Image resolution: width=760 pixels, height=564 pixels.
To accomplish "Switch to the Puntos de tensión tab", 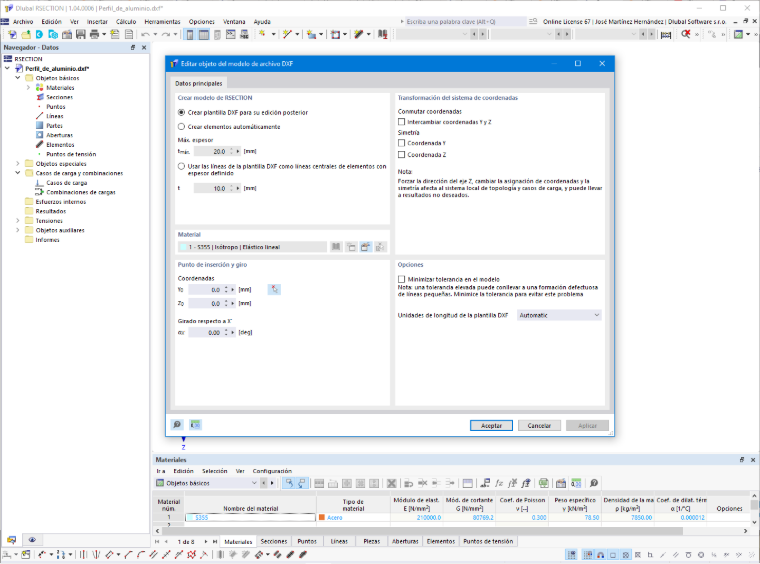I will [488, 541].
